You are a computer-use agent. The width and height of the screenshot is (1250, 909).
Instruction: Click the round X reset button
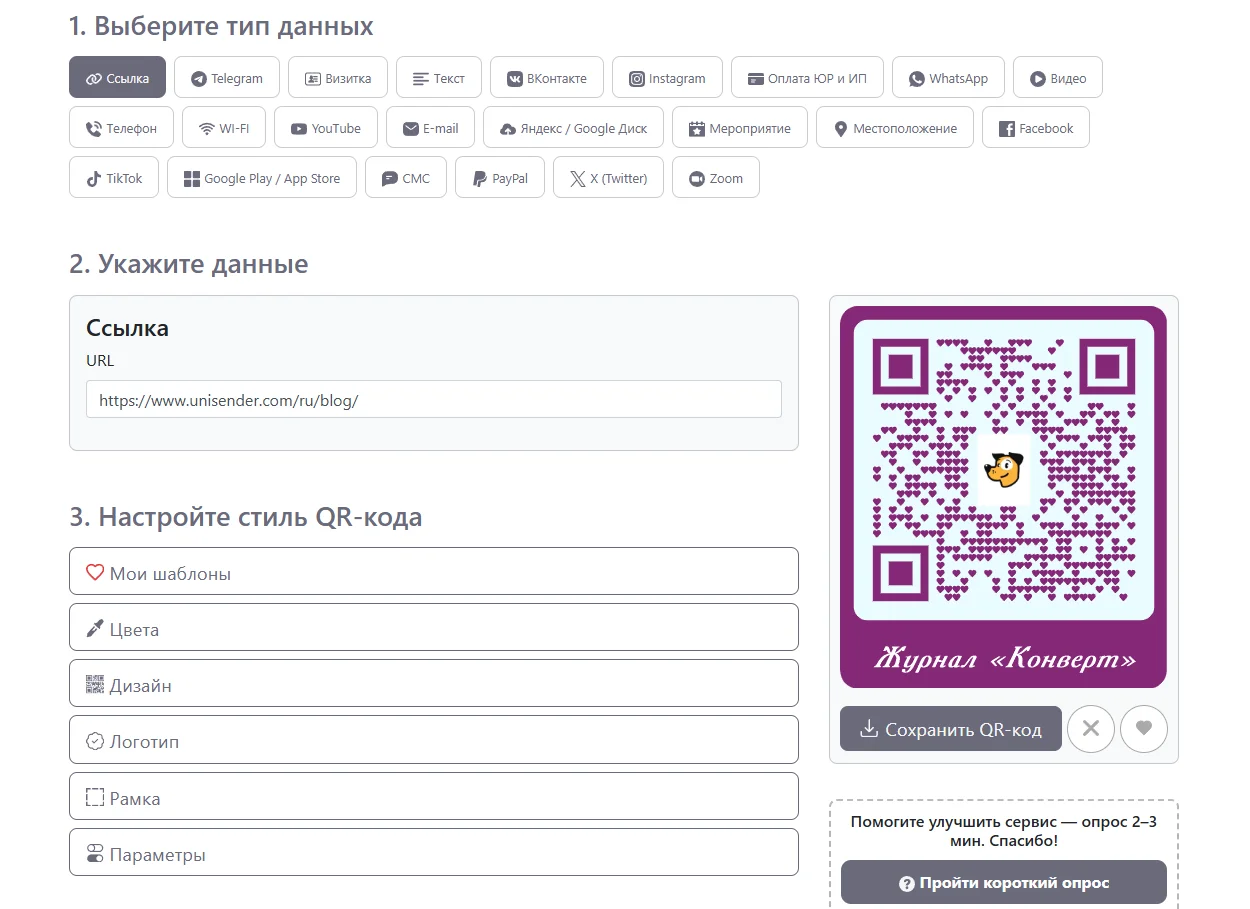coord(1091,729)
